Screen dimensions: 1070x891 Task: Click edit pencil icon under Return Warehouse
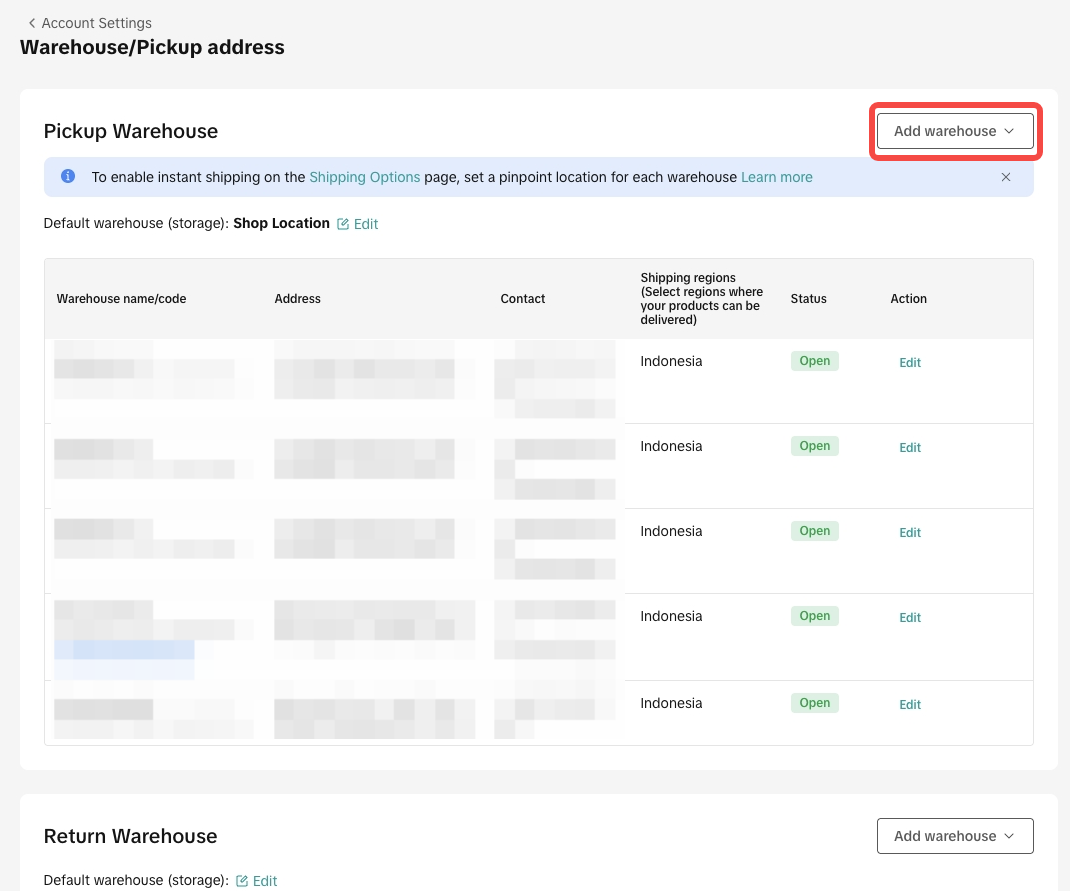pyautogui.click(x=242, y=881)
